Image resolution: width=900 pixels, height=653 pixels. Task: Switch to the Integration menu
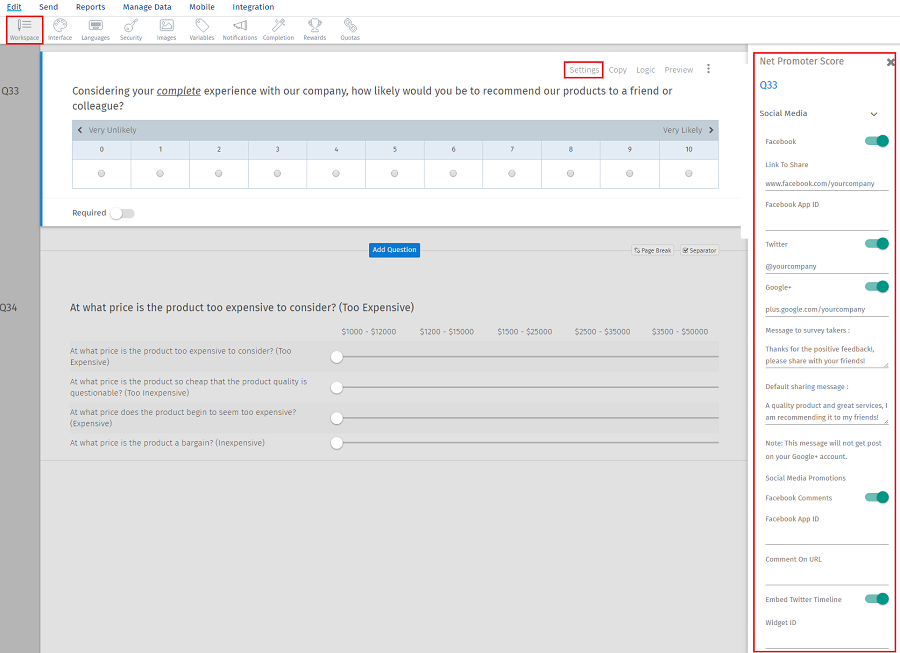coord(253,7)
